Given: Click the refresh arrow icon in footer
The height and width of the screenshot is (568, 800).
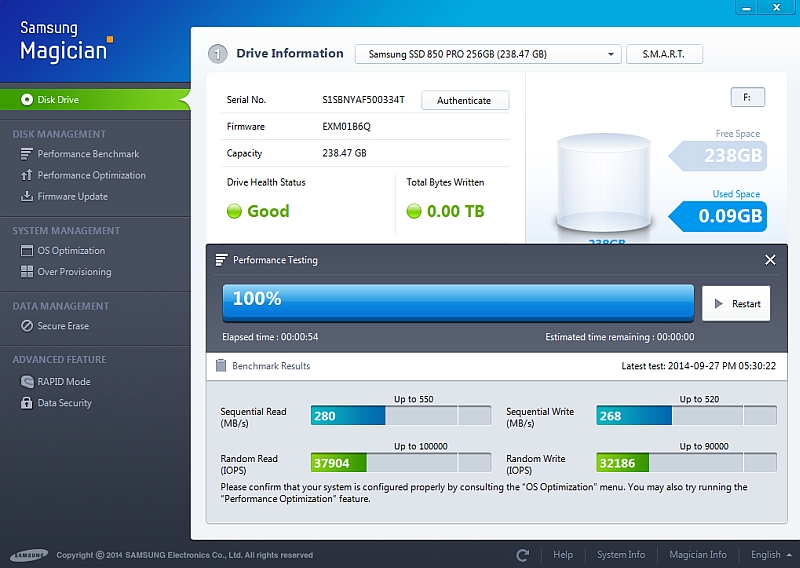Looking at the screenshot, I should [522, 555].
